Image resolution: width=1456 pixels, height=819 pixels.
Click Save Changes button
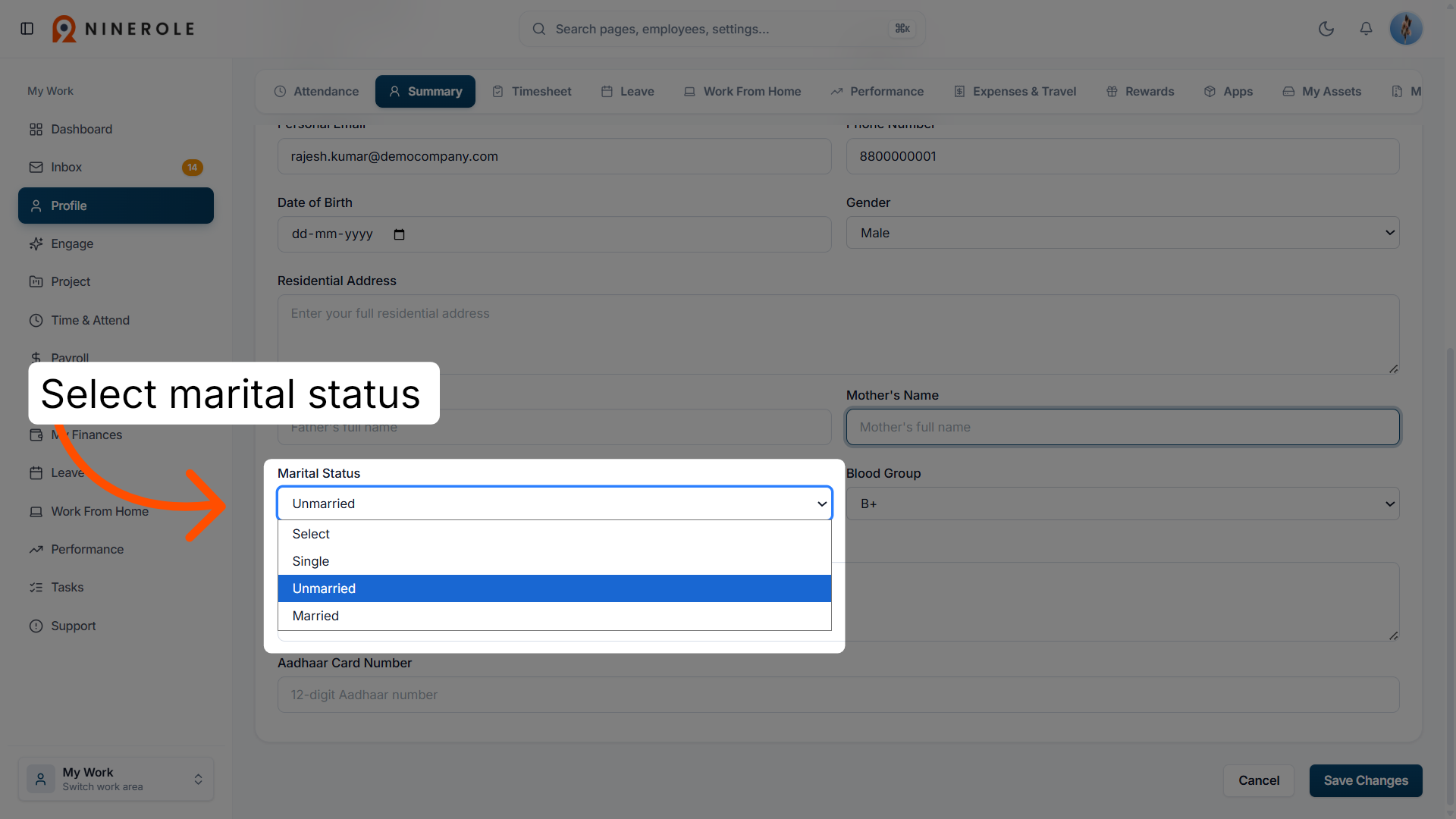point(1366,780)
